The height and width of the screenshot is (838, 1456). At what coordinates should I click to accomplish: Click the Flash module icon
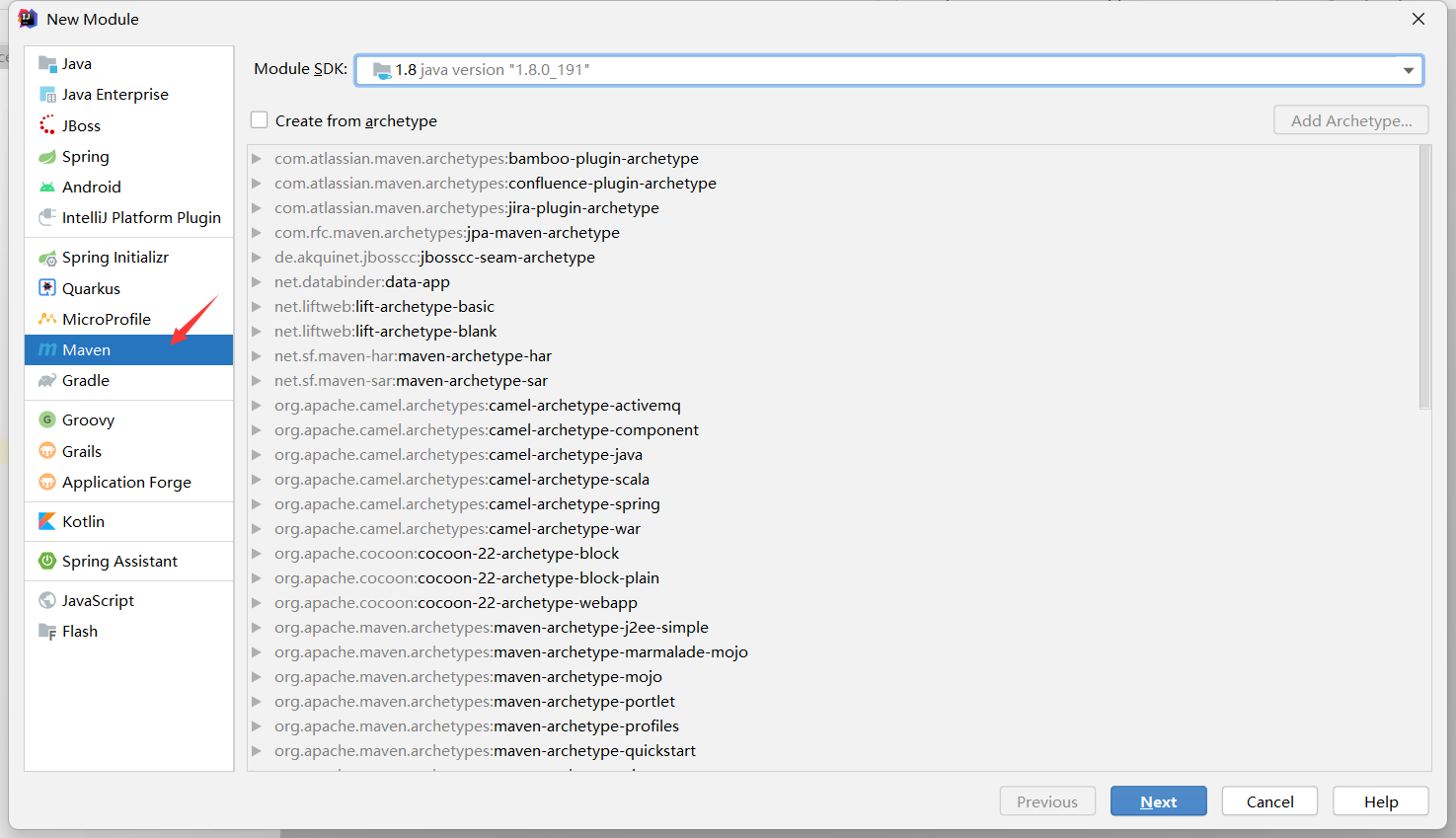click(47, 632)
